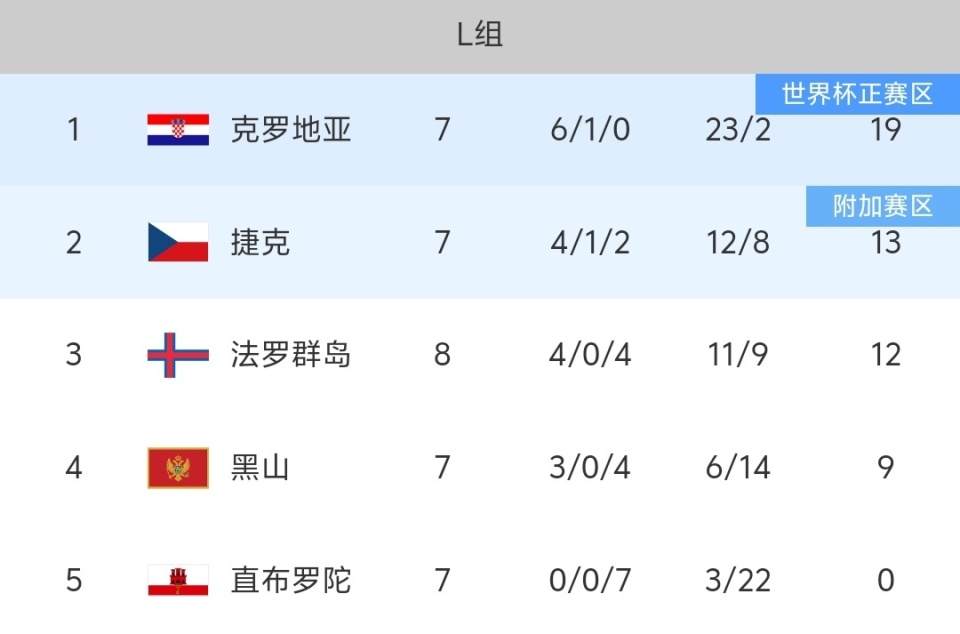Select the L组 group header
The height and width of the screenshot is (634, 960).
(480, 35)
